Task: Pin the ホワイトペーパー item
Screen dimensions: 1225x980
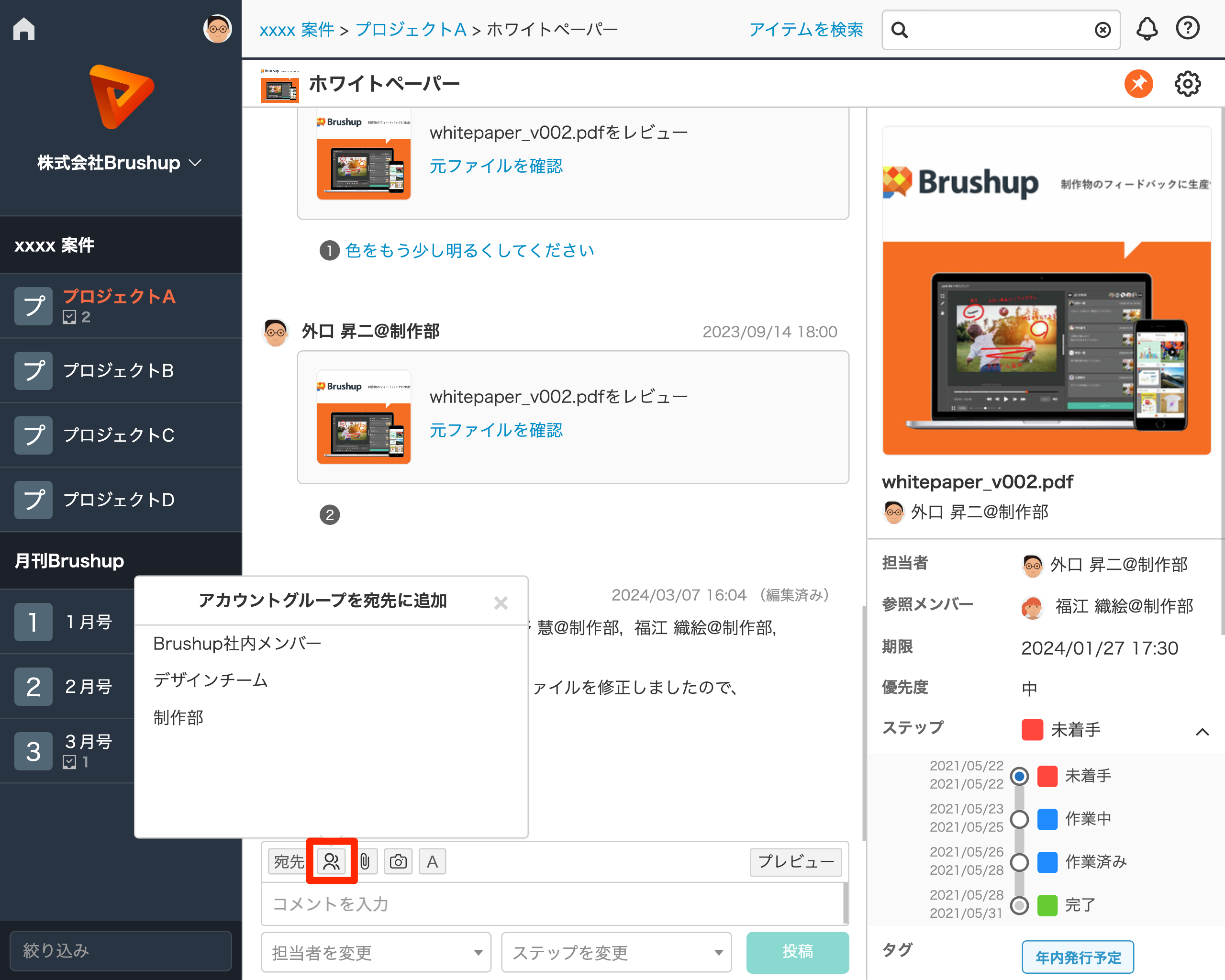Action: (1139, 83)
